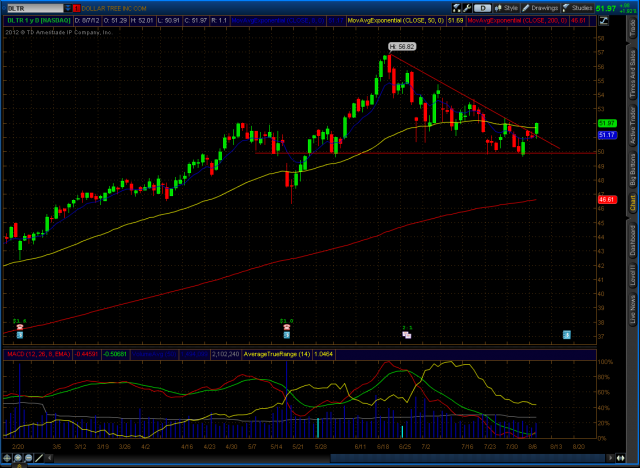Click the 1.0464 ATR value
The height and width of the screenshot is (468, 640).
click(323, 354)
